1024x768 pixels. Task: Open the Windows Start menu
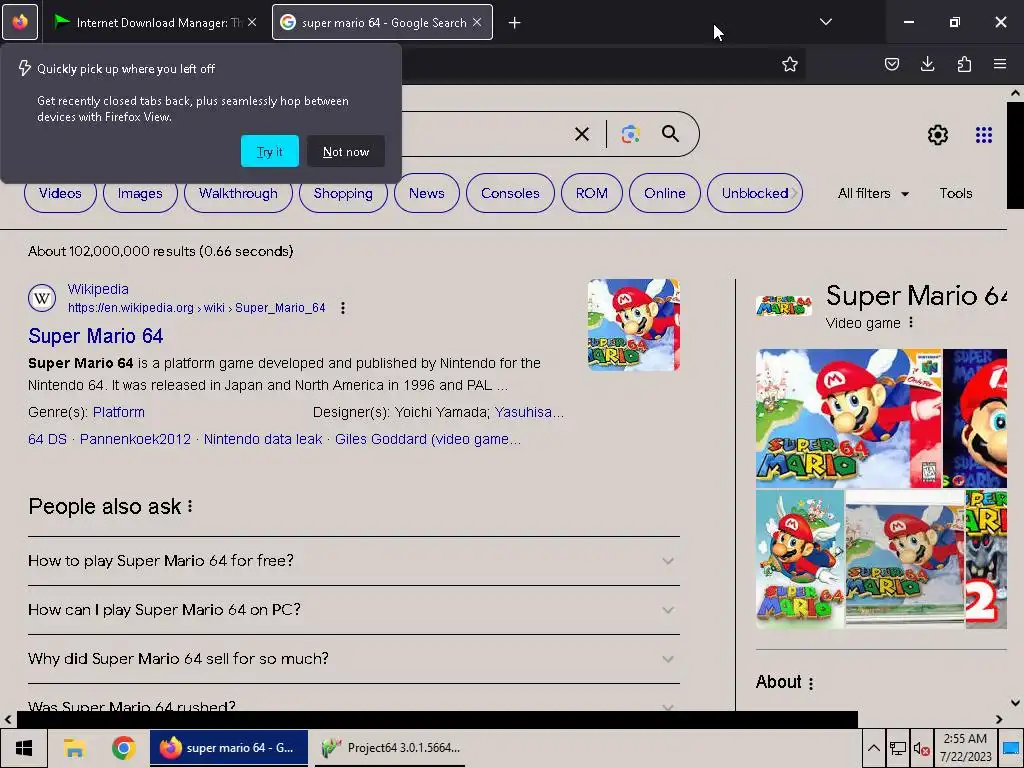coord(24,748)
